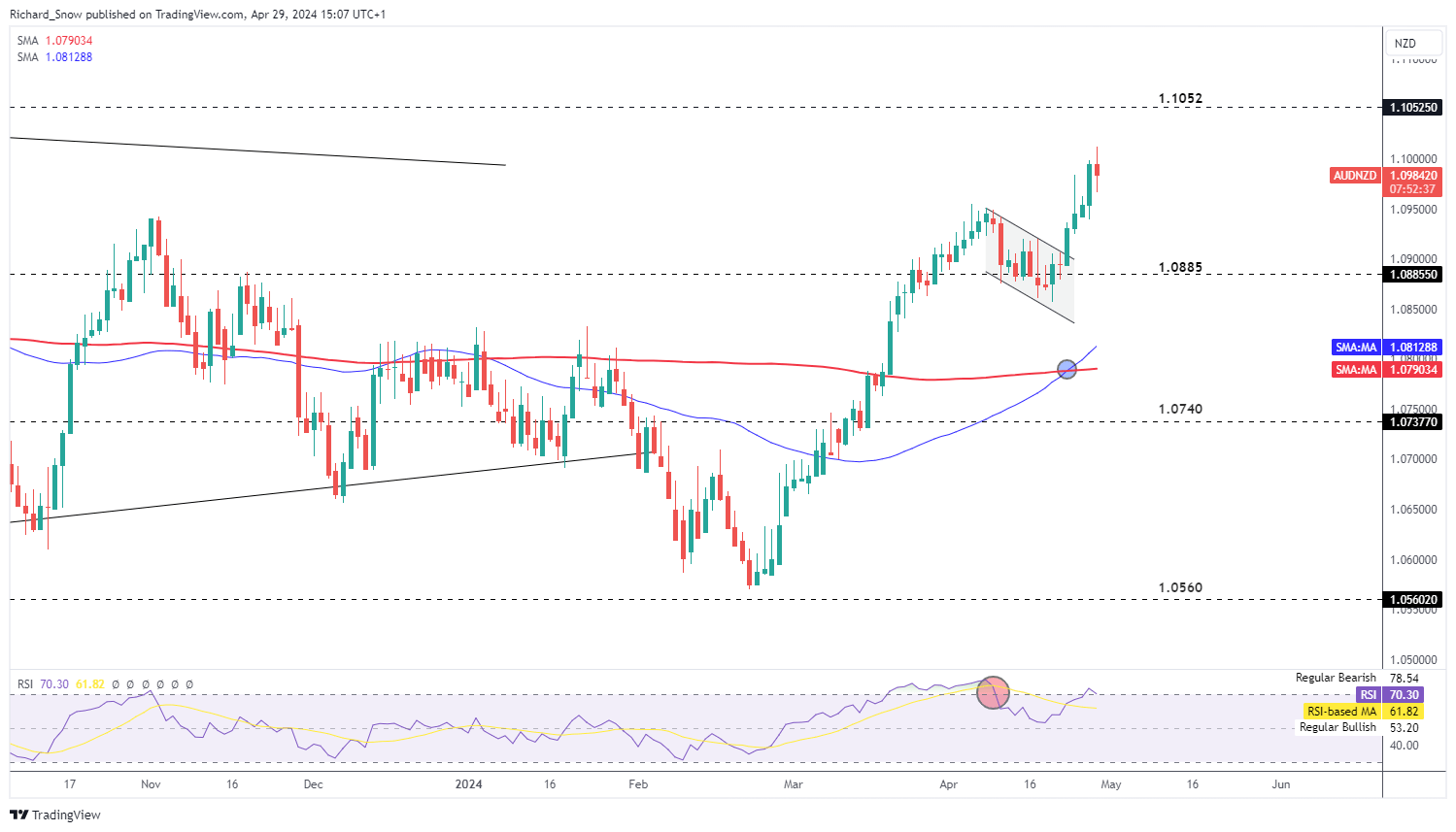Click the Regular Bearish 78.54 label
This screenshot has height=832, width=1456.
1357,678
